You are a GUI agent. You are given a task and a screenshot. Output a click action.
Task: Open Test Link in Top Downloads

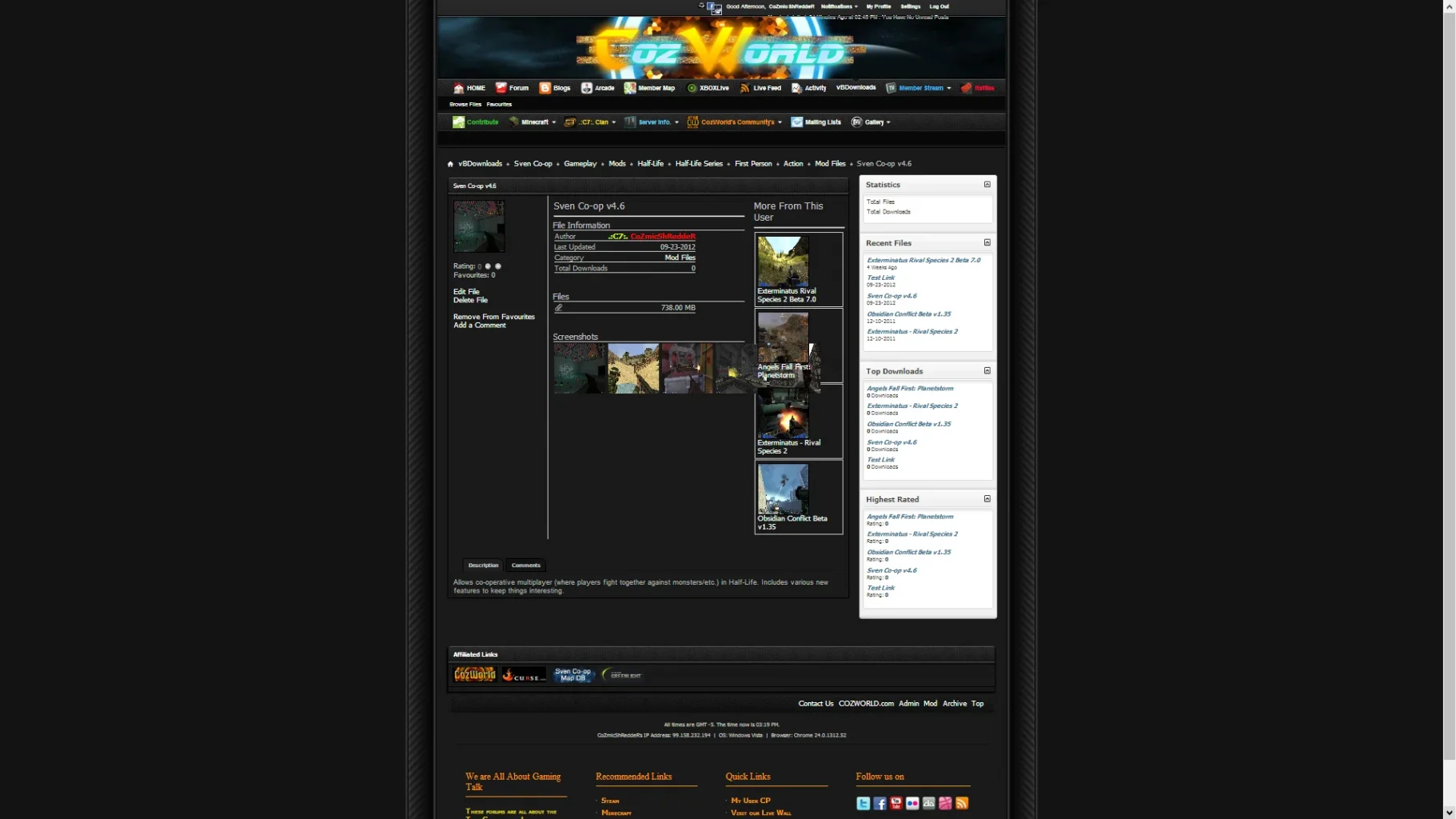[880, 460]
